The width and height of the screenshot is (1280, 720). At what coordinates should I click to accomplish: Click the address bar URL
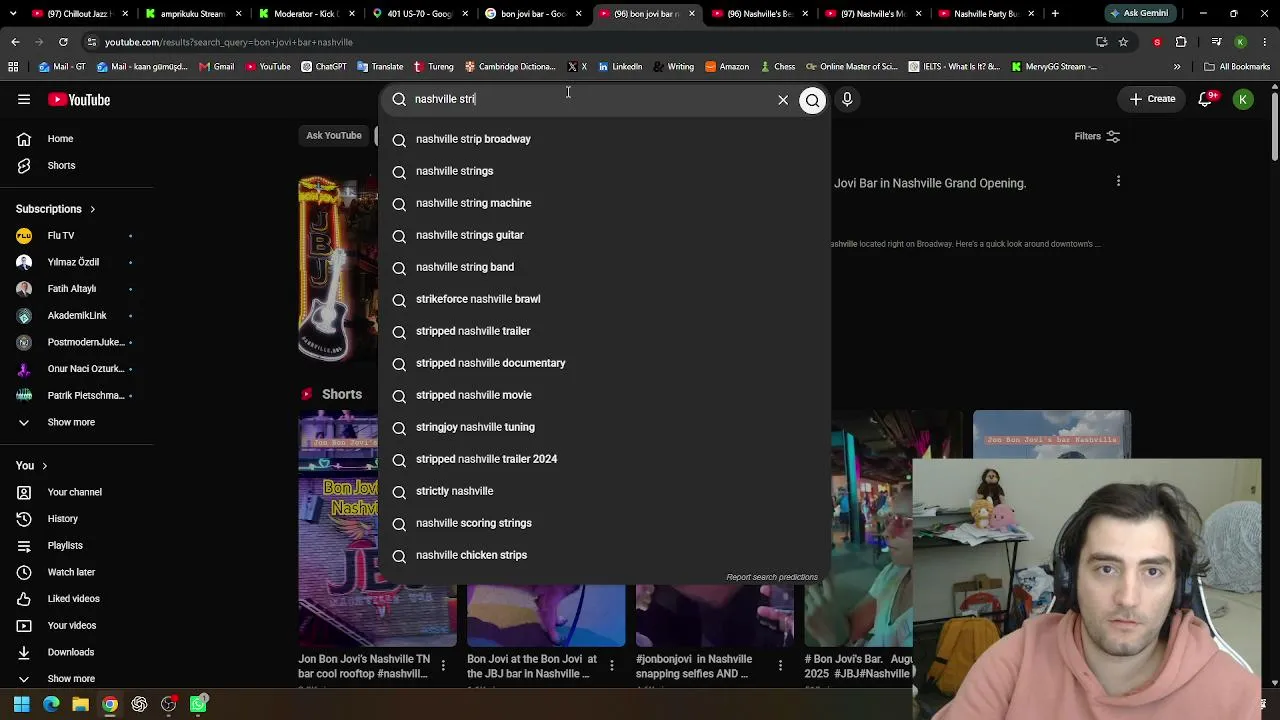click(228, 42)
